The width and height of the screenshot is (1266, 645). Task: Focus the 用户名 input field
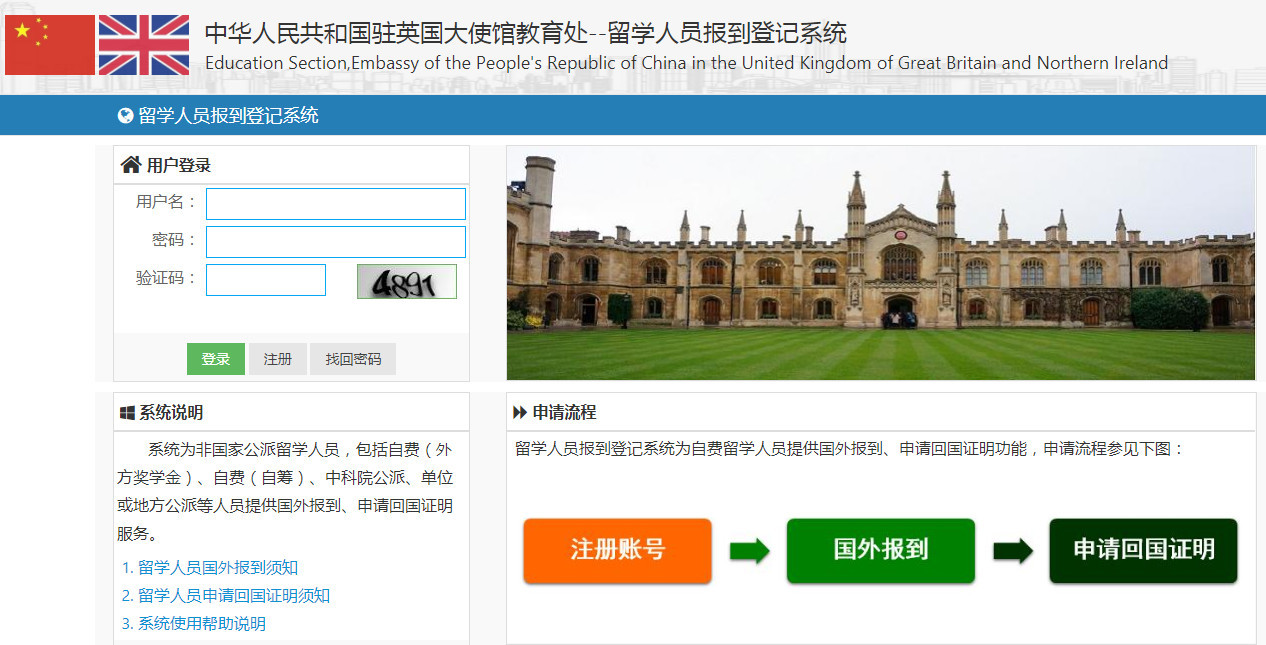pos(336,204)
